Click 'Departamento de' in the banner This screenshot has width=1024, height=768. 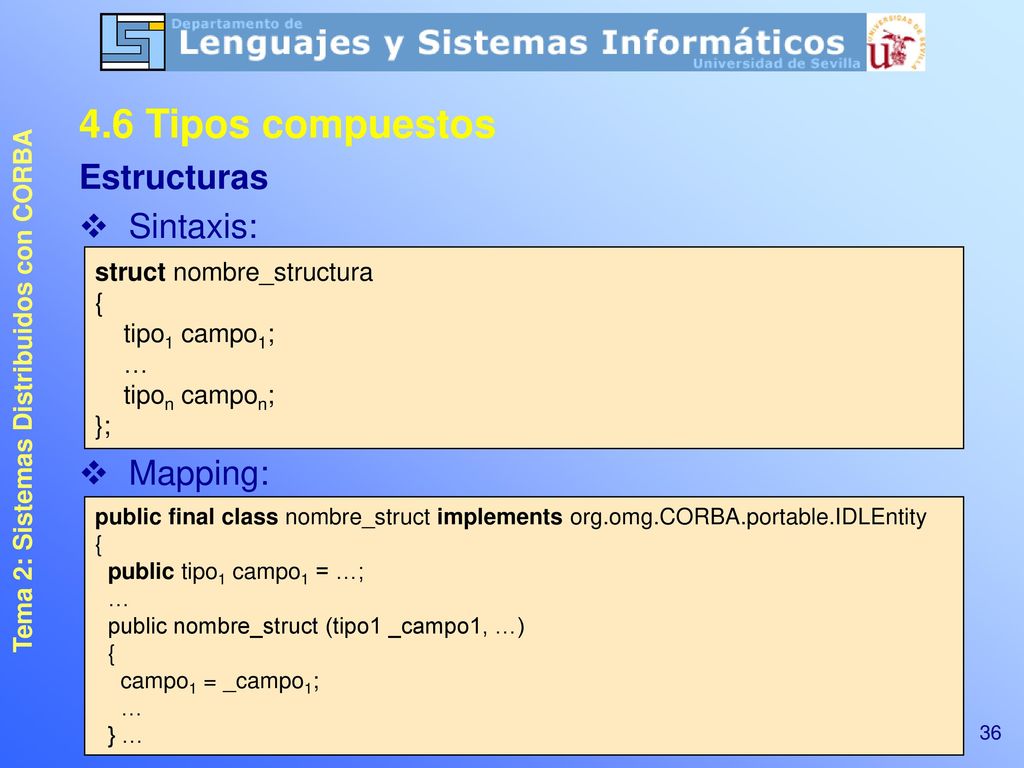[236, 24]
